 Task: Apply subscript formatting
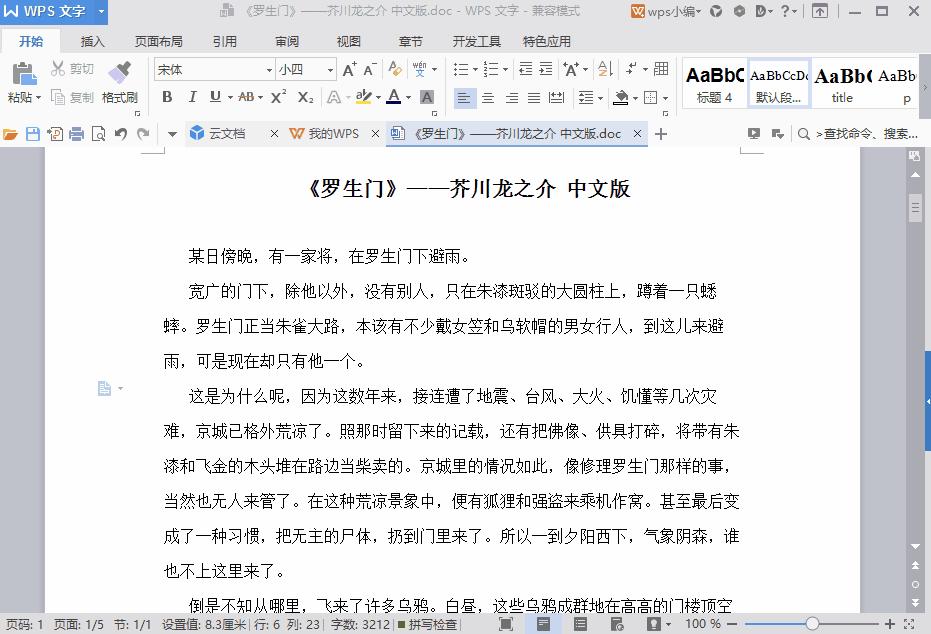[x=304, y=97]
